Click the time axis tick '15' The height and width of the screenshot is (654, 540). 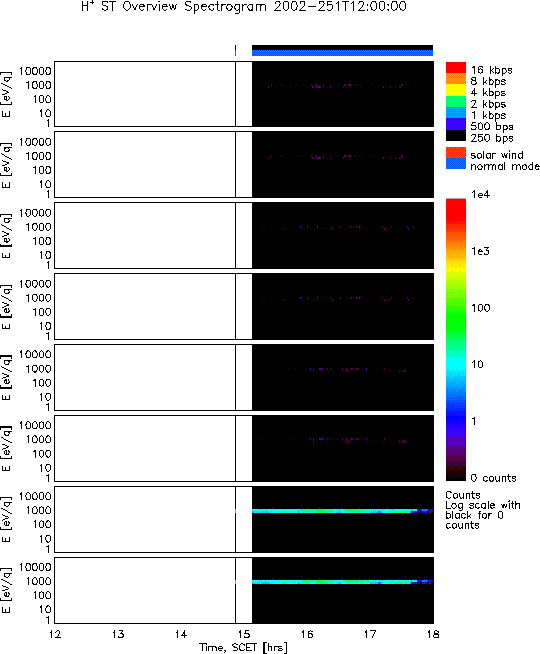click(x=244, y=634)
